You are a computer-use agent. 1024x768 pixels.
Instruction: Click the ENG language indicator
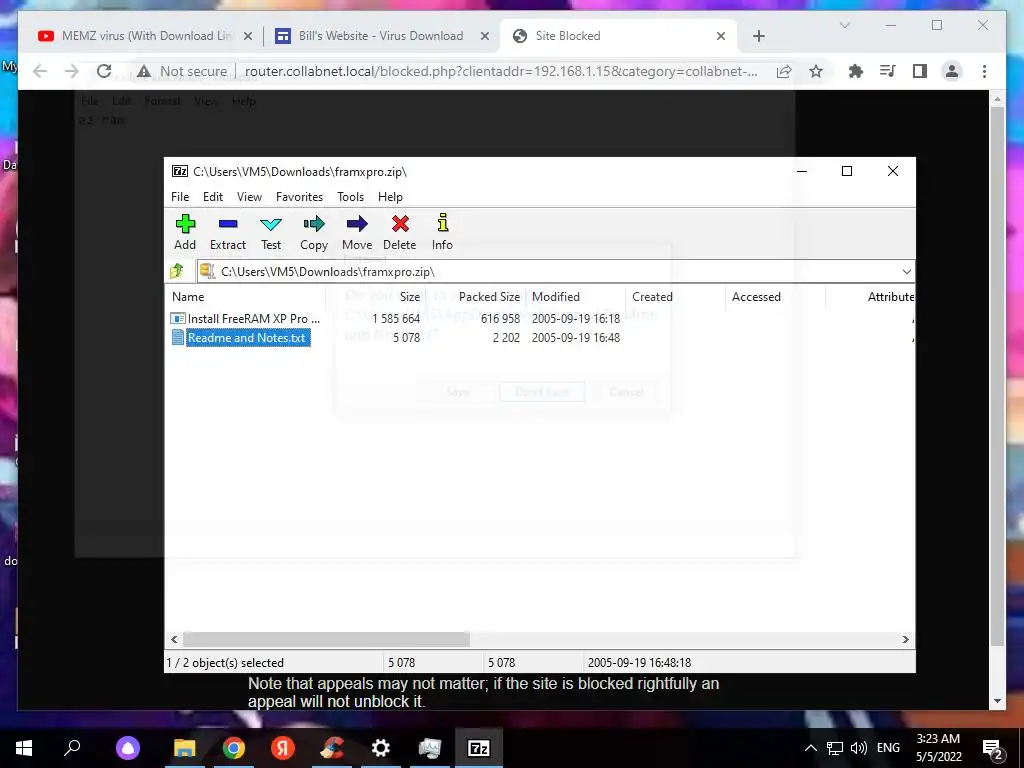(888, 748)
